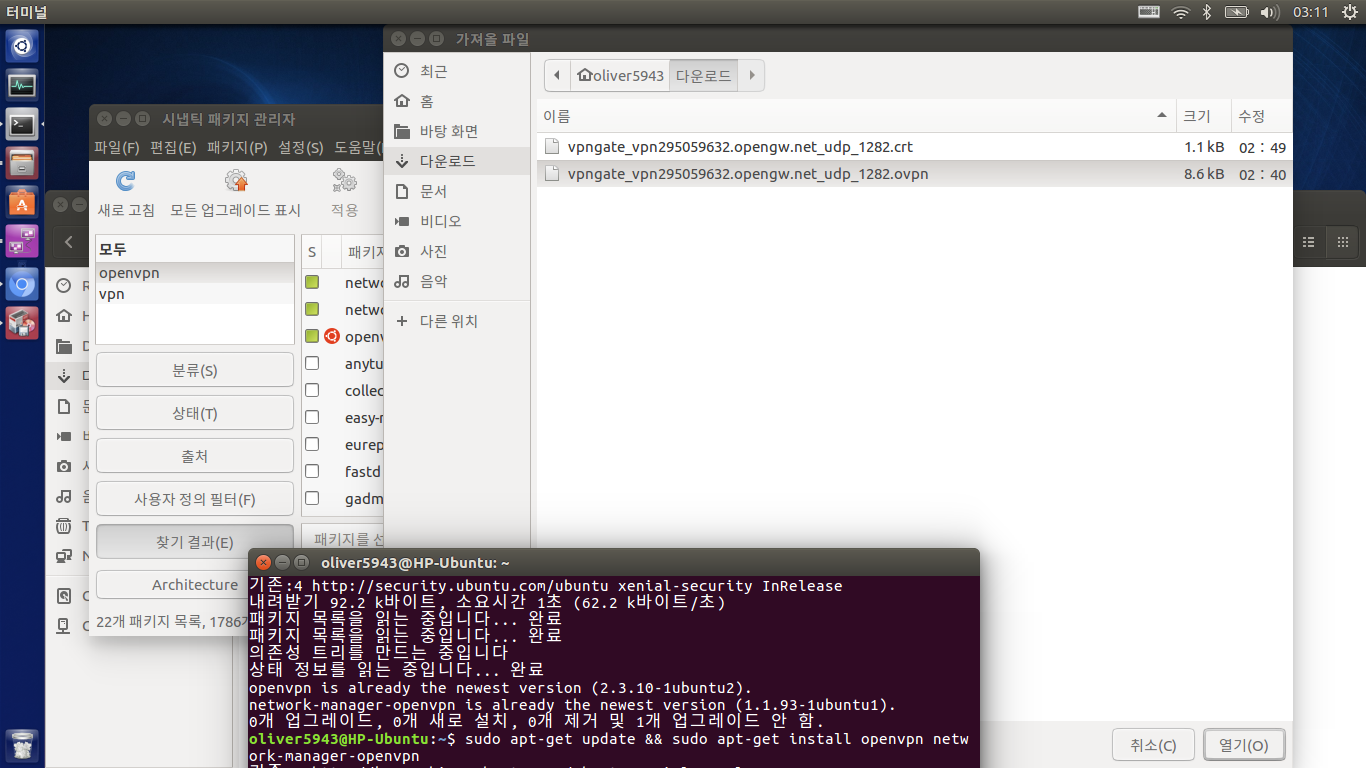The image size is (1366, 768).
Task: Open the Wi-Fi network indicator
Action: click(1180, 12)
